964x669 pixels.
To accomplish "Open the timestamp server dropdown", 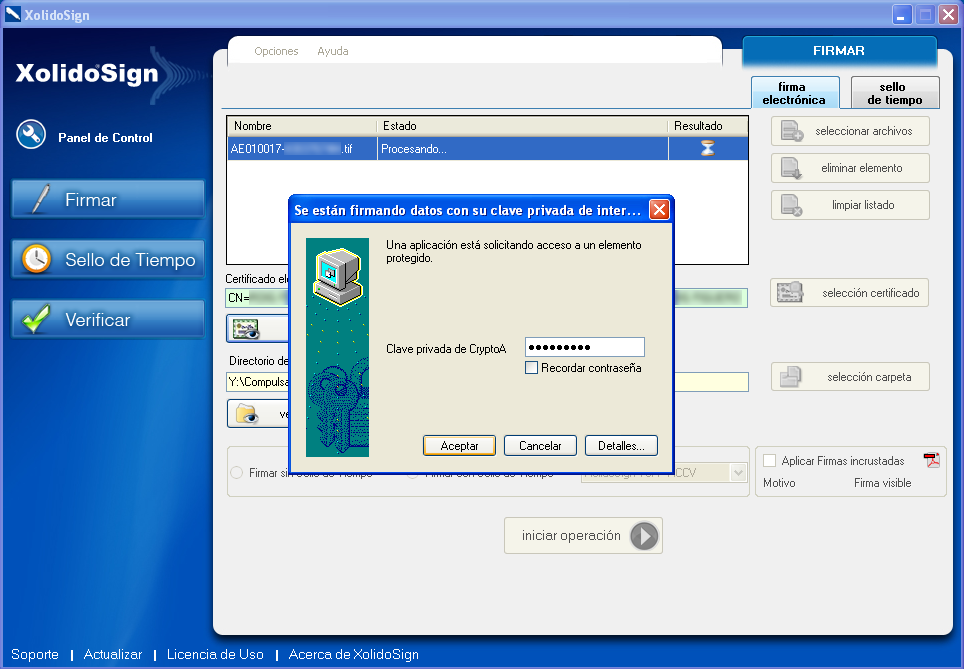I will coord(738,473).
